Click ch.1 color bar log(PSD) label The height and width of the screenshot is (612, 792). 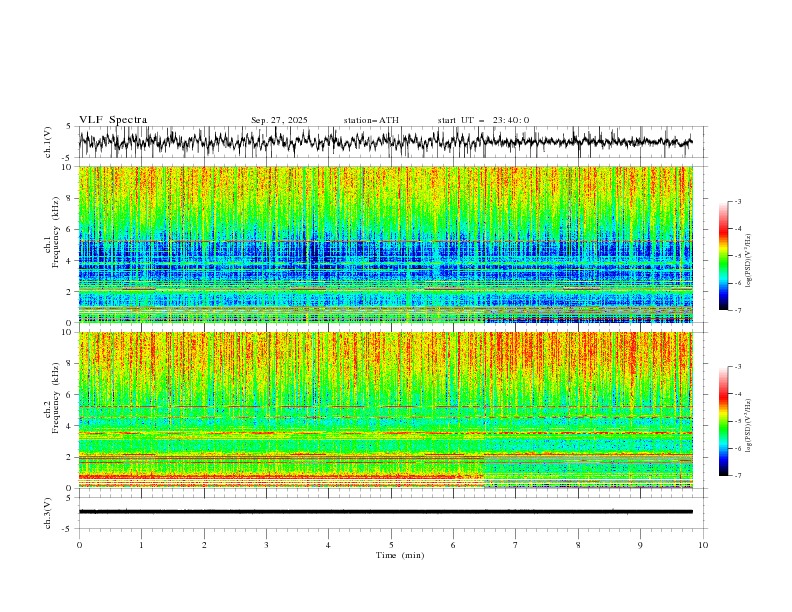[x=749, y=261]
